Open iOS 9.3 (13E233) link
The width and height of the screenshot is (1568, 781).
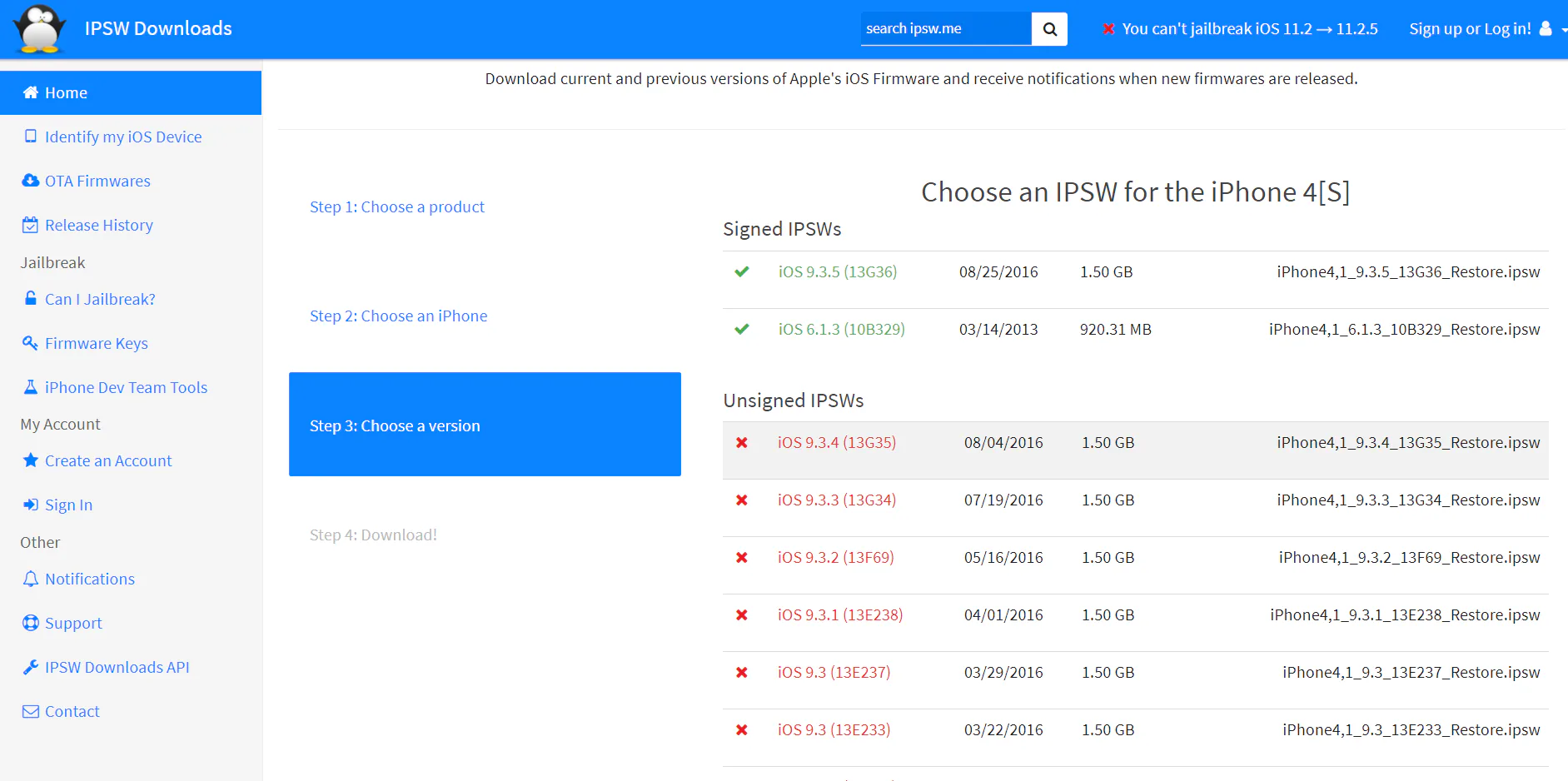point(834,729)
